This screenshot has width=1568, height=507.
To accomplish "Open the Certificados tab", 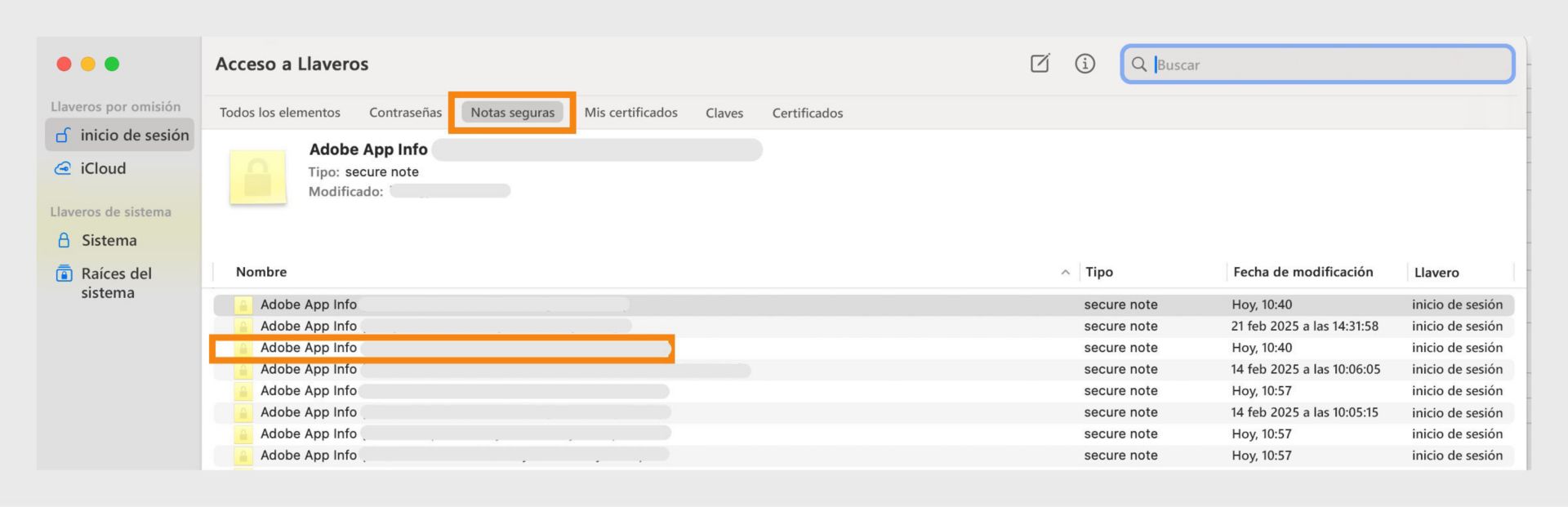I will point(808,113).
